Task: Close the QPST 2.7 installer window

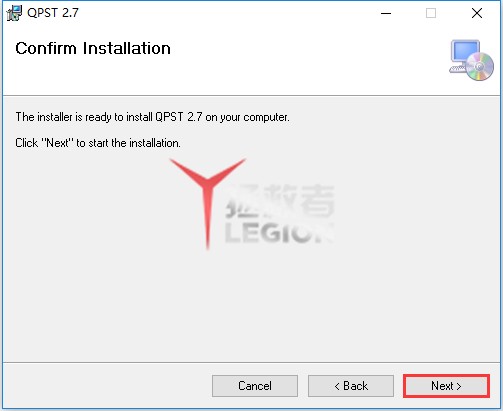Action: [x=477, y=13]
